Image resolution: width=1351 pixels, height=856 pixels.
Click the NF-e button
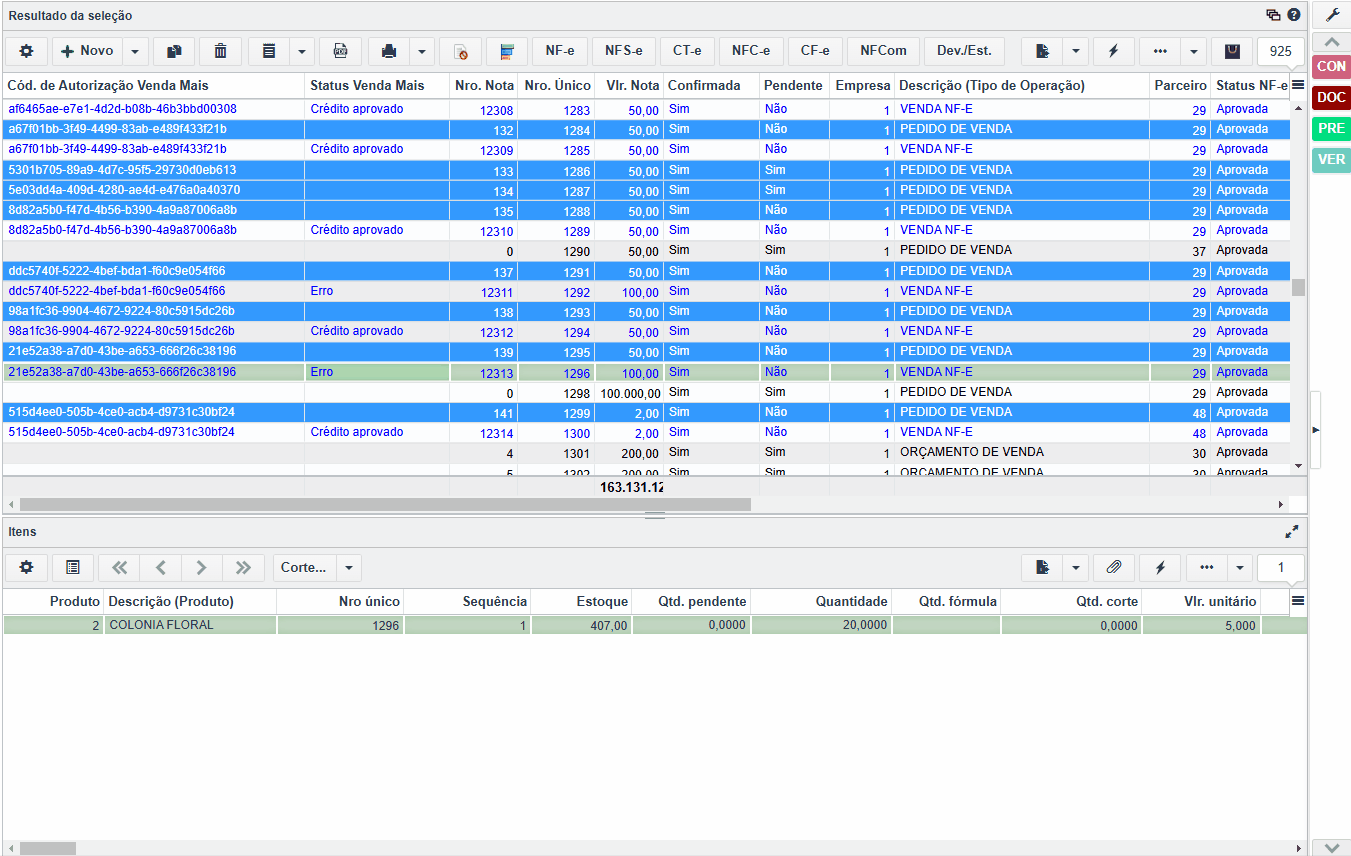[x=560, y=51]
